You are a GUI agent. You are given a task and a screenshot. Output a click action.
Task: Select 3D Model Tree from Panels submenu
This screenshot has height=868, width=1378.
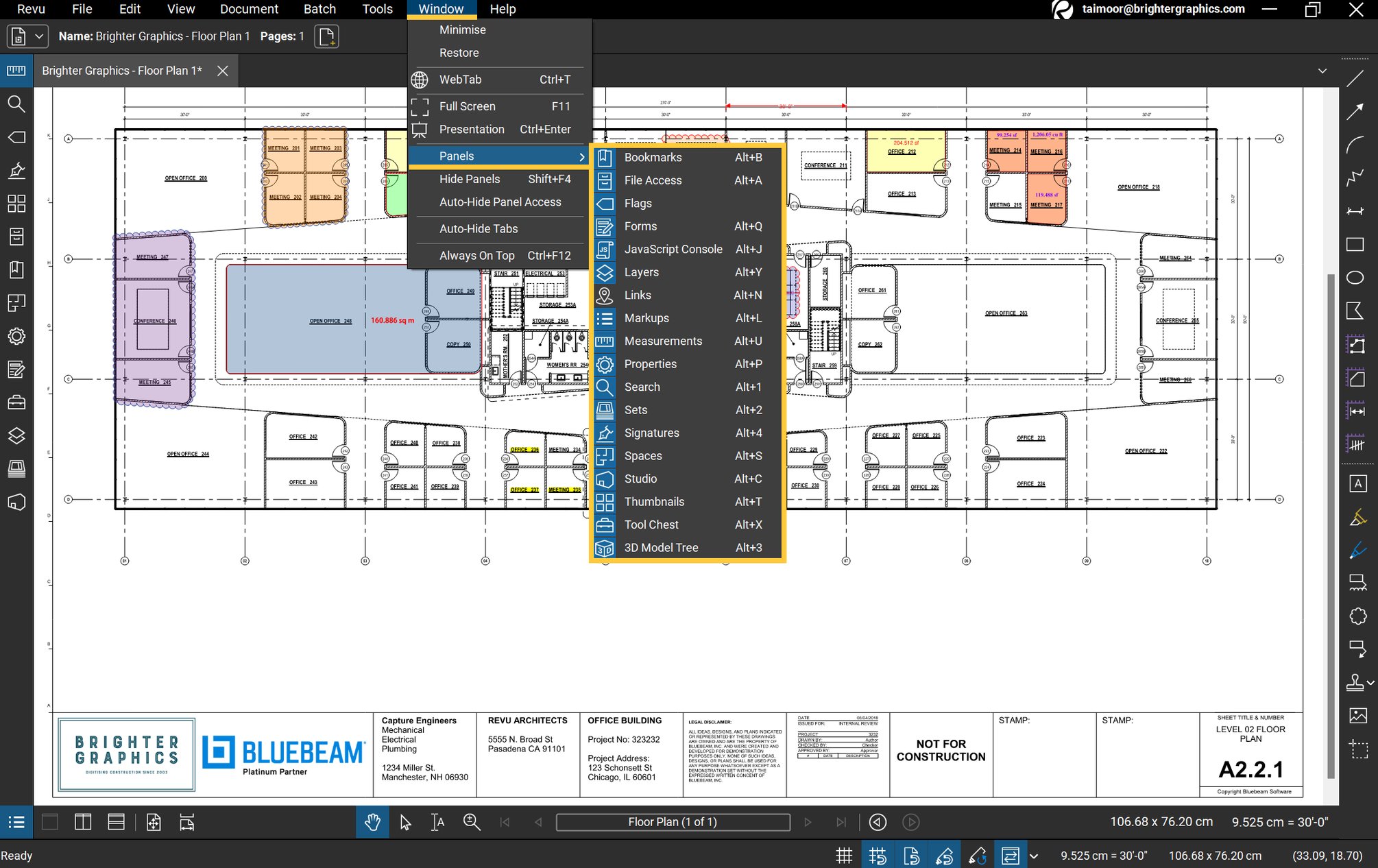pos(661,547)
